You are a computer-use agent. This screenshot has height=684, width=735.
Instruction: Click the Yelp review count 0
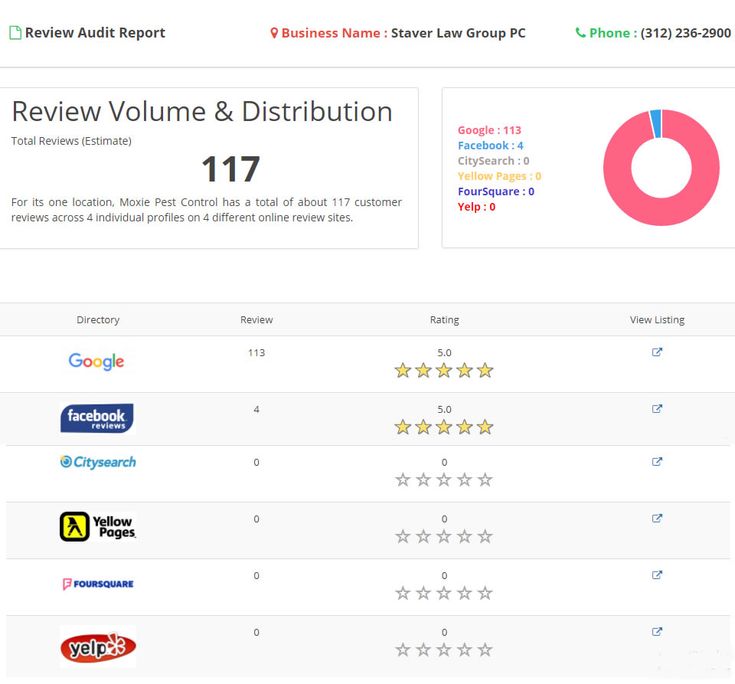256,632
